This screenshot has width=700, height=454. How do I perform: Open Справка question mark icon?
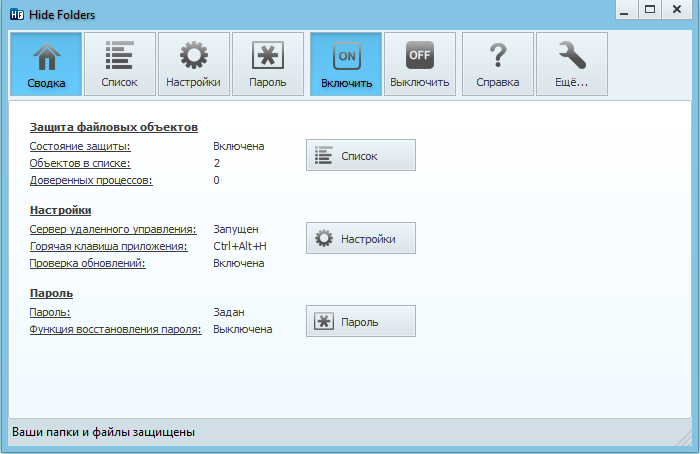(x=498, y=64)
